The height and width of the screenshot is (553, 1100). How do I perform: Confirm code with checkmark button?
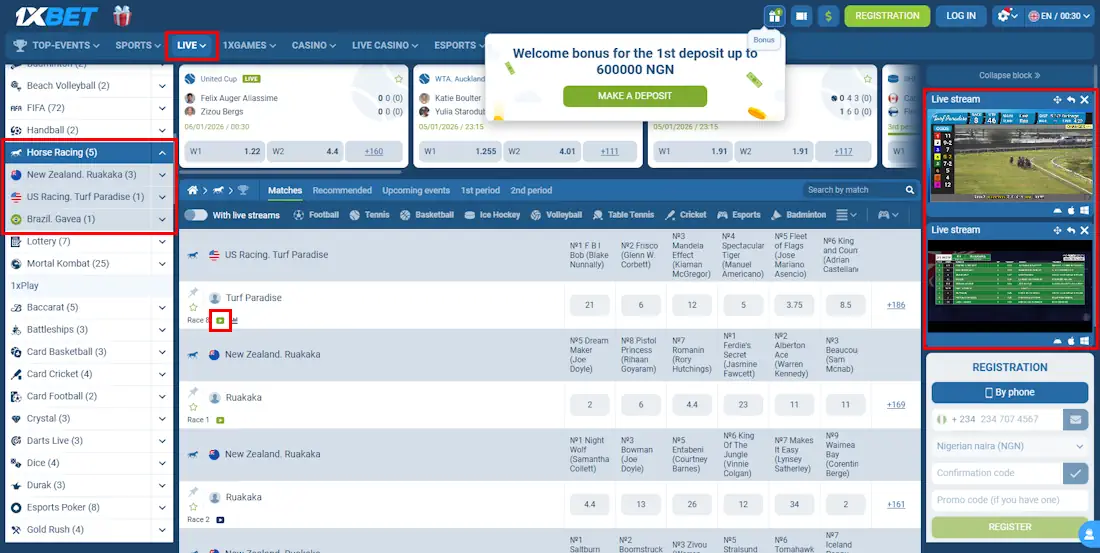coord(1075,473)
